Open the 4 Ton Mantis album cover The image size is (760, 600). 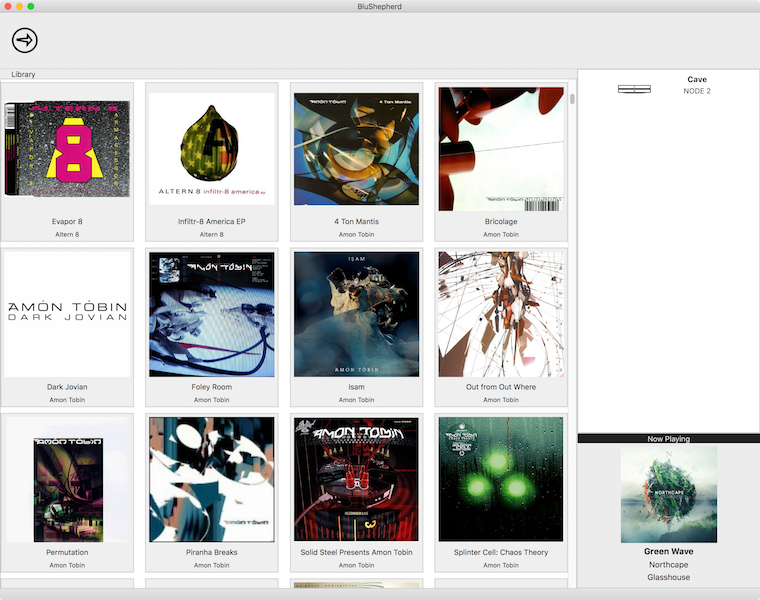(x=356, y=149)
